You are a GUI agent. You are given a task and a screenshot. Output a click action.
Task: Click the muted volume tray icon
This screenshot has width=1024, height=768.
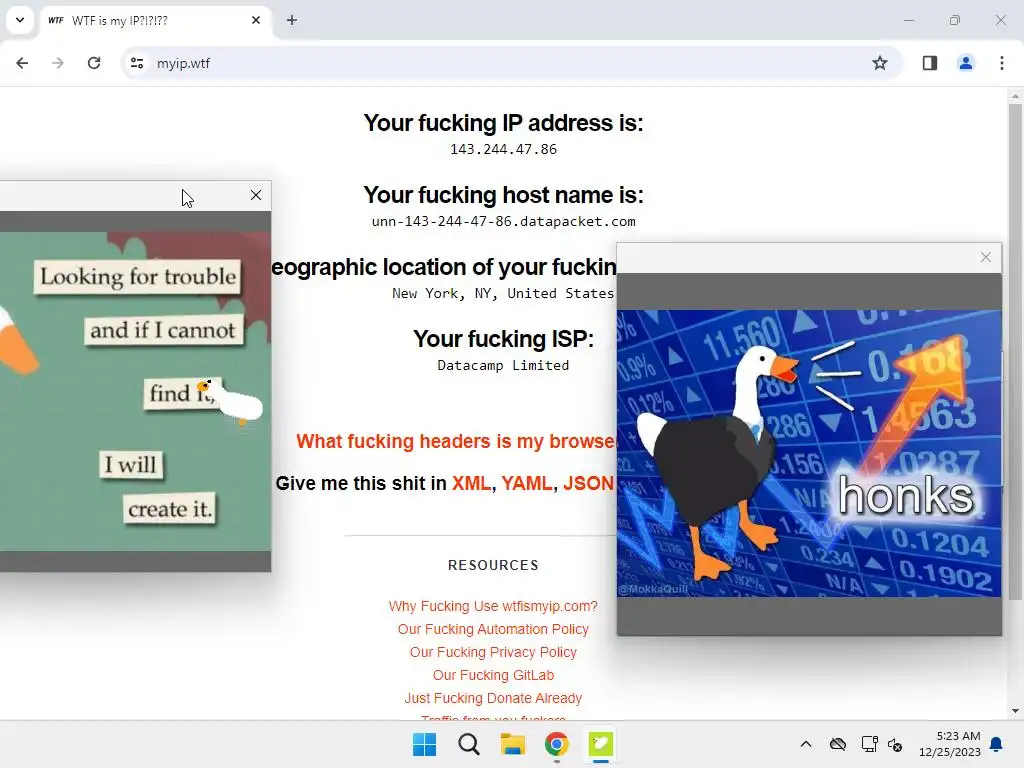tap(895, 744)
